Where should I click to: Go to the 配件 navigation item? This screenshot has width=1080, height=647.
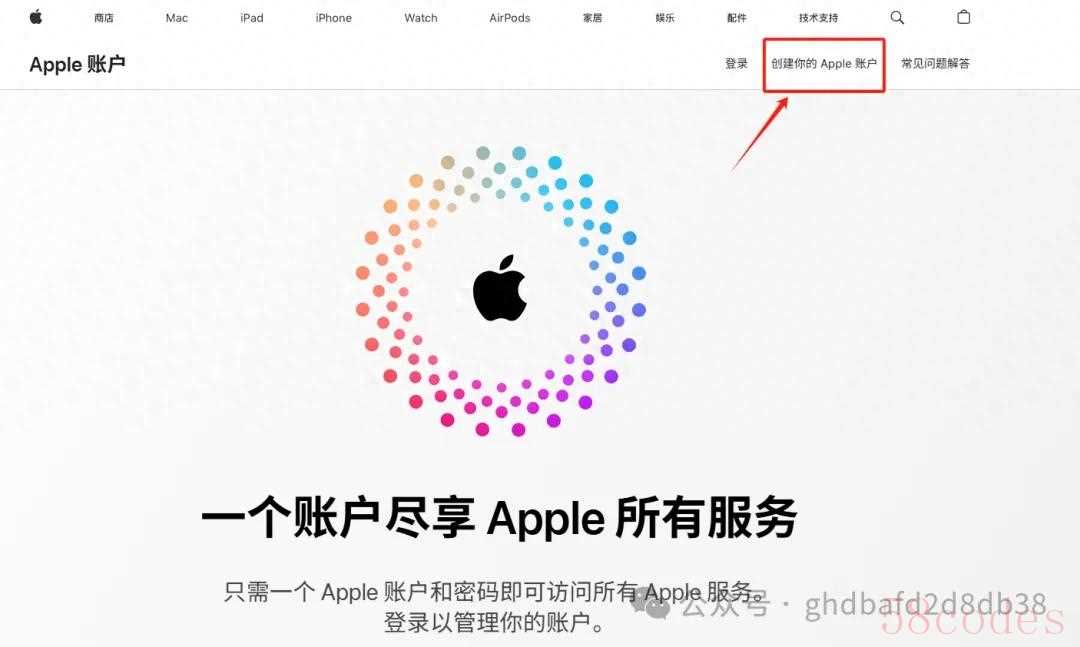736,18
